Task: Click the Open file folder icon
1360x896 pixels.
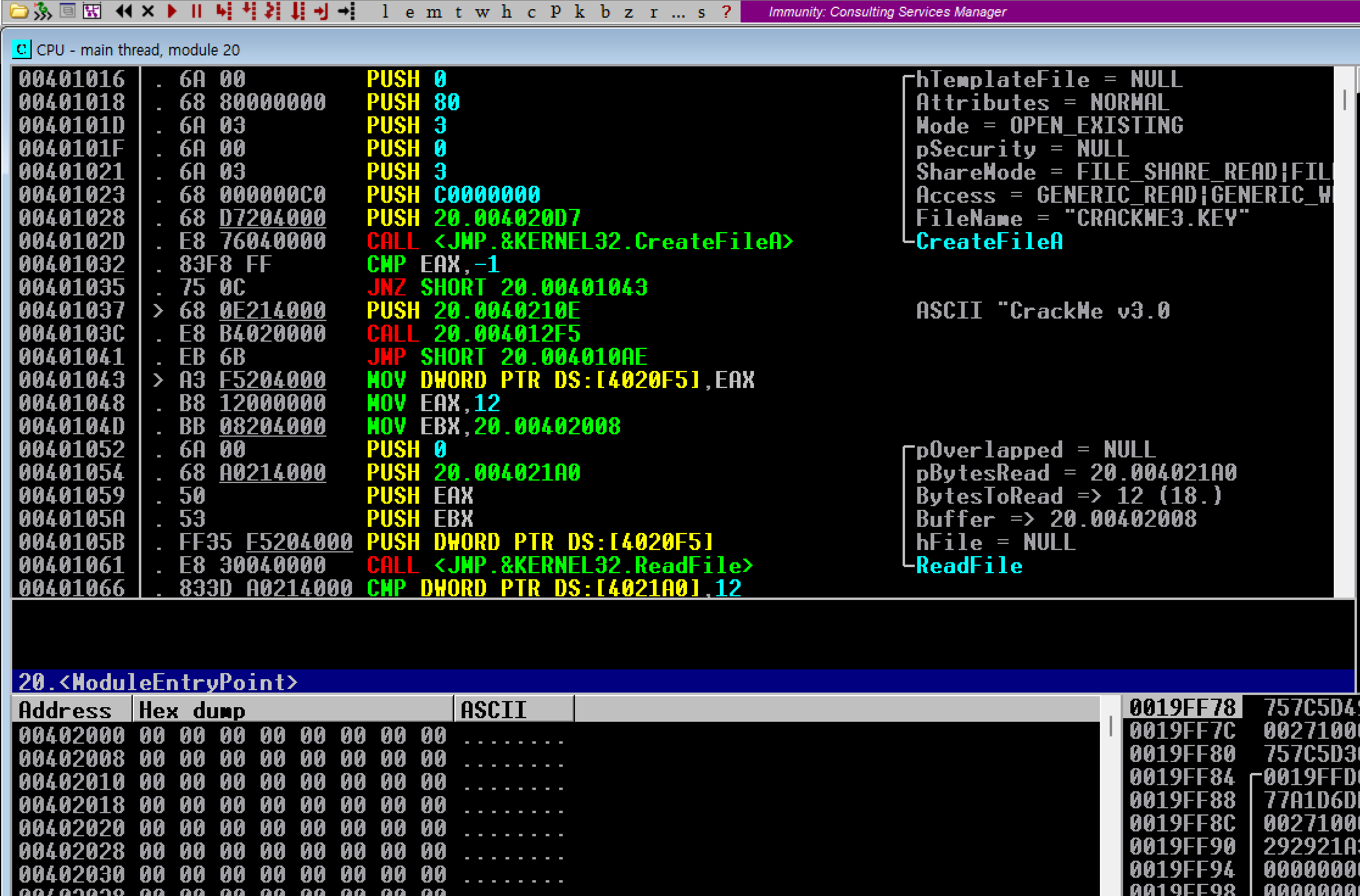Action: [x=18, y=11]
